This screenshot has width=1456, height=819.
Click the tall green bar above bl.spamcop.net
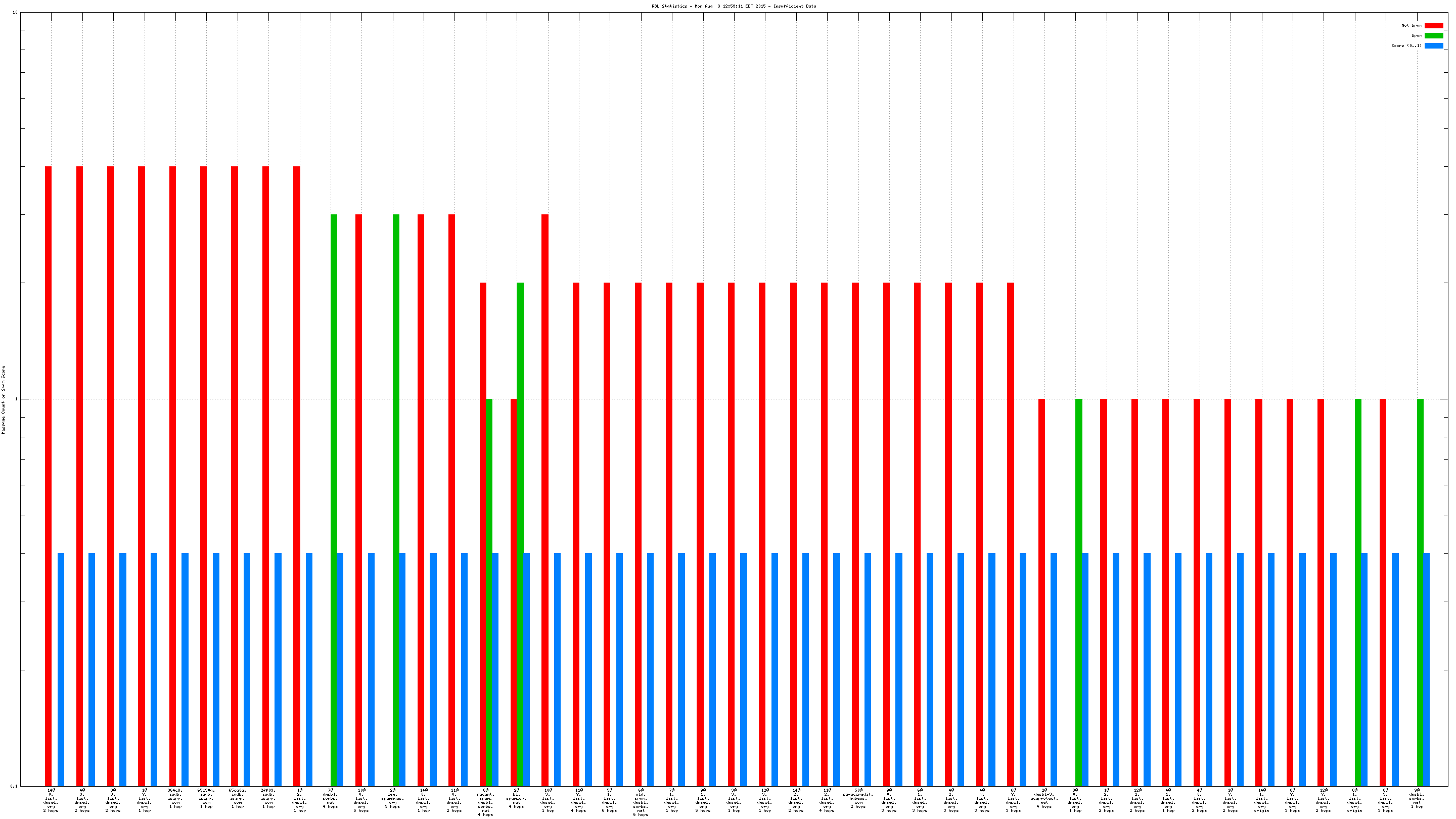pos(520,531)
